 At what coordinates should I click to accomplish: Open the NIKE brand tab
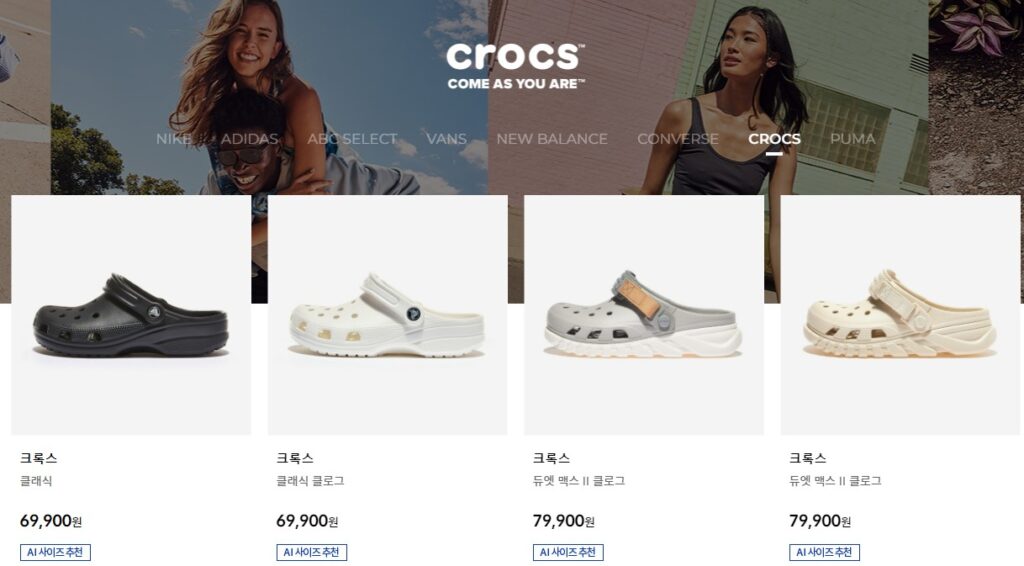(174, 139)
